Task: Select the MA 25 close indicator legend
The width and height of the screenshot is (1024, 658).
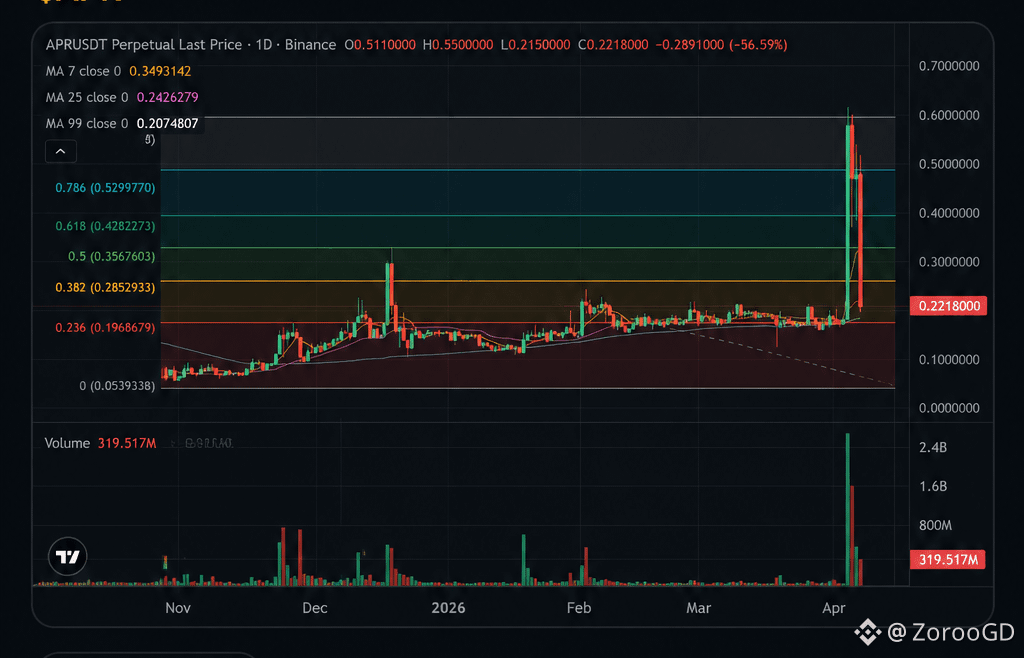Action: tap(87, 97)
